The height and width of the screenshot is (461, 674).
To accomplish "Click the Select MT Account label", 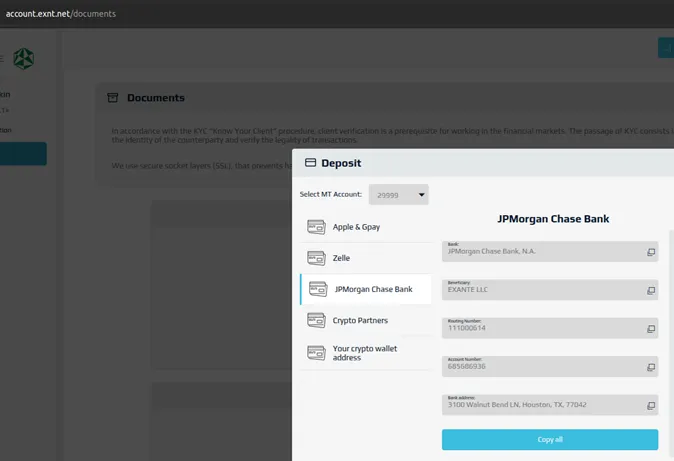I will tap(331, 194).
